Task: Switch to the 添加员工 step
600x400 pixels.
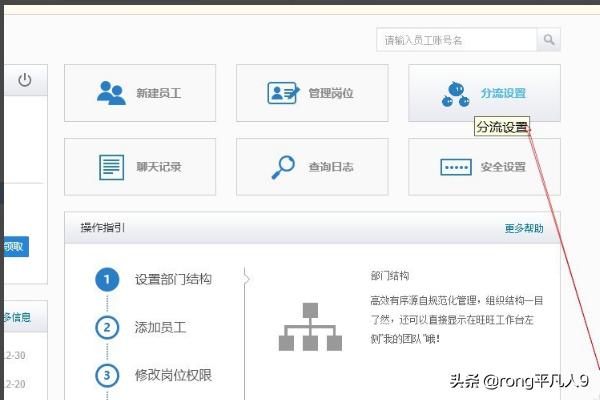Action: 159,327
